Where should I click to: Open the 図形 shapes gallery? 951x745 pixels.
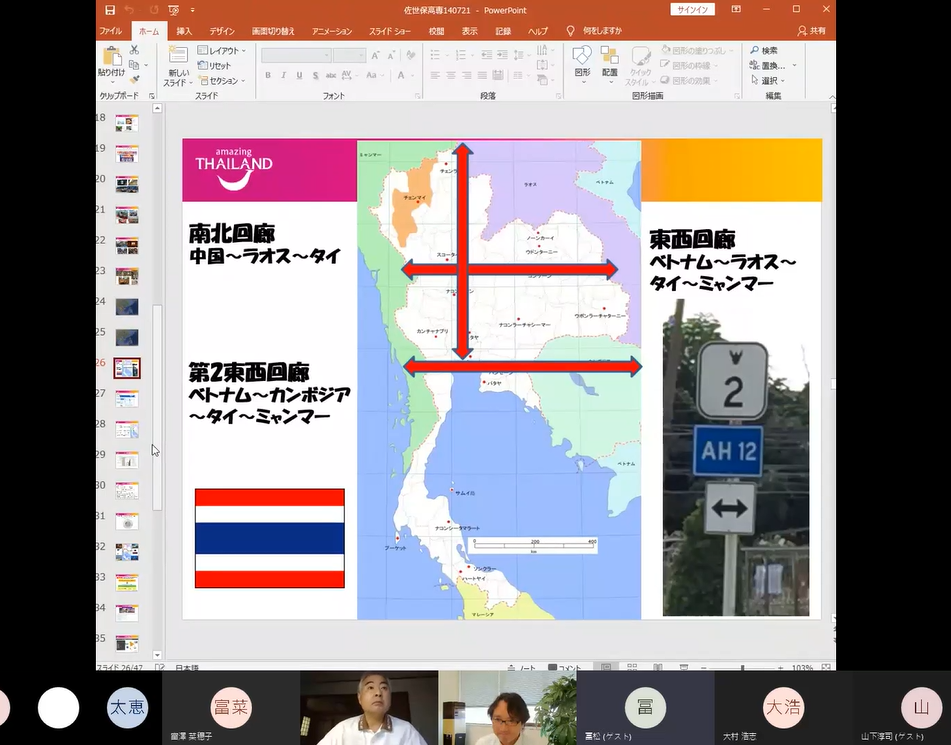[x=582, y=64]
